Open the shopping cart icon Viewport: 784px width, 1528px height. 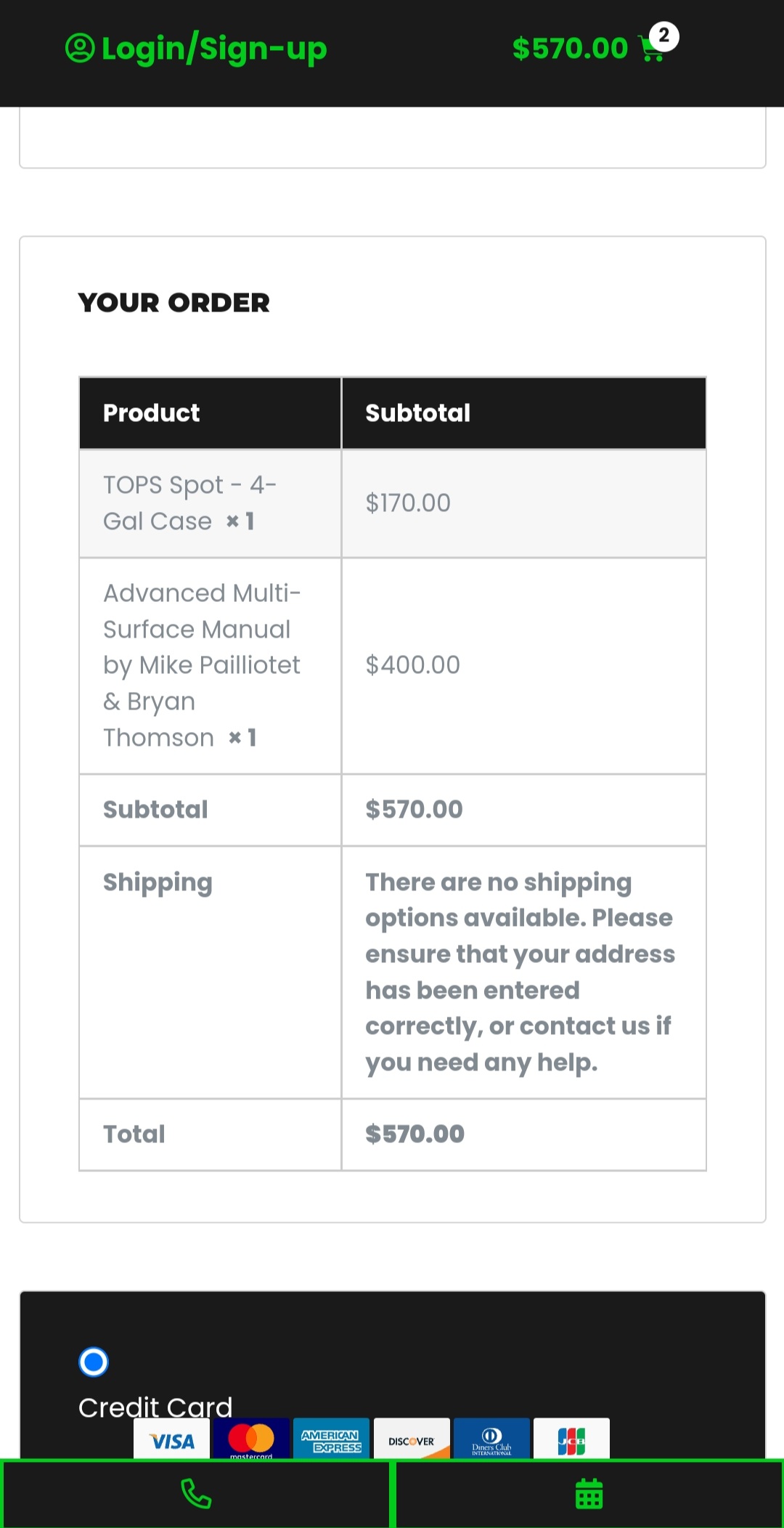coord(650,50)
